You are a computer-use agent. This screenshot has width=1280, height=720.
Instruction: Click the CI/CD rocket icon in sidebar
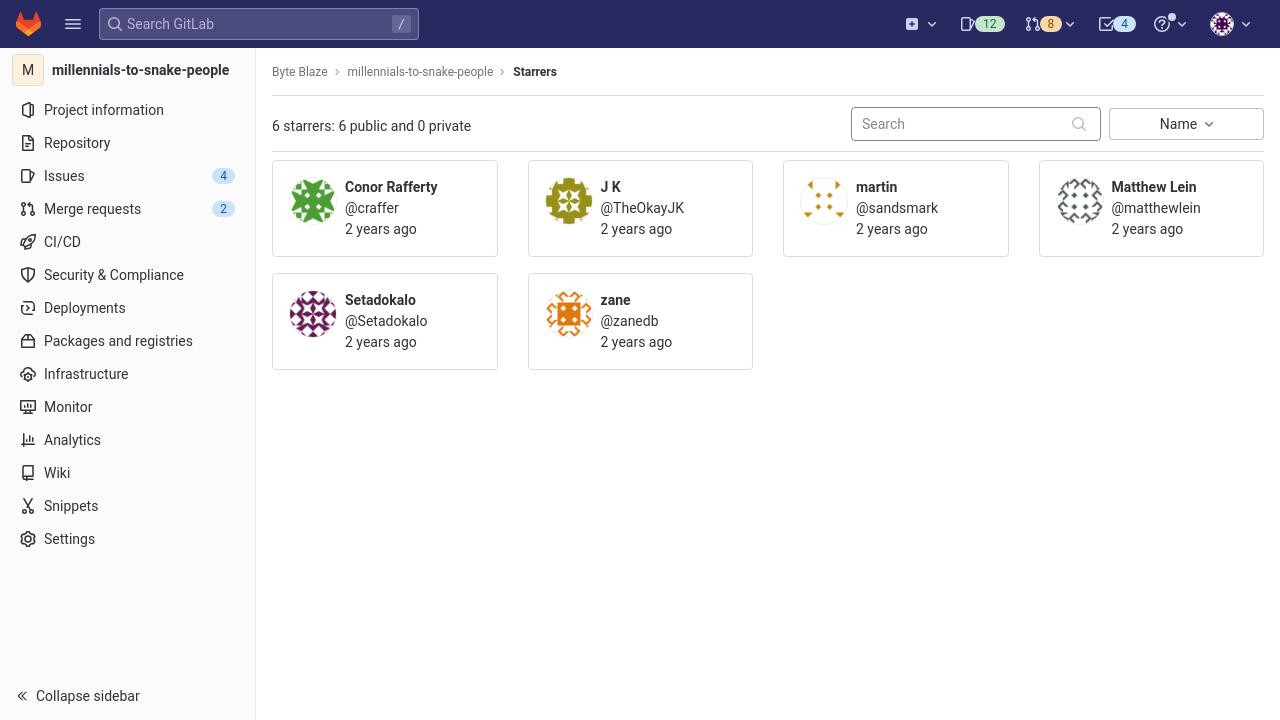(x=28, y=242)
